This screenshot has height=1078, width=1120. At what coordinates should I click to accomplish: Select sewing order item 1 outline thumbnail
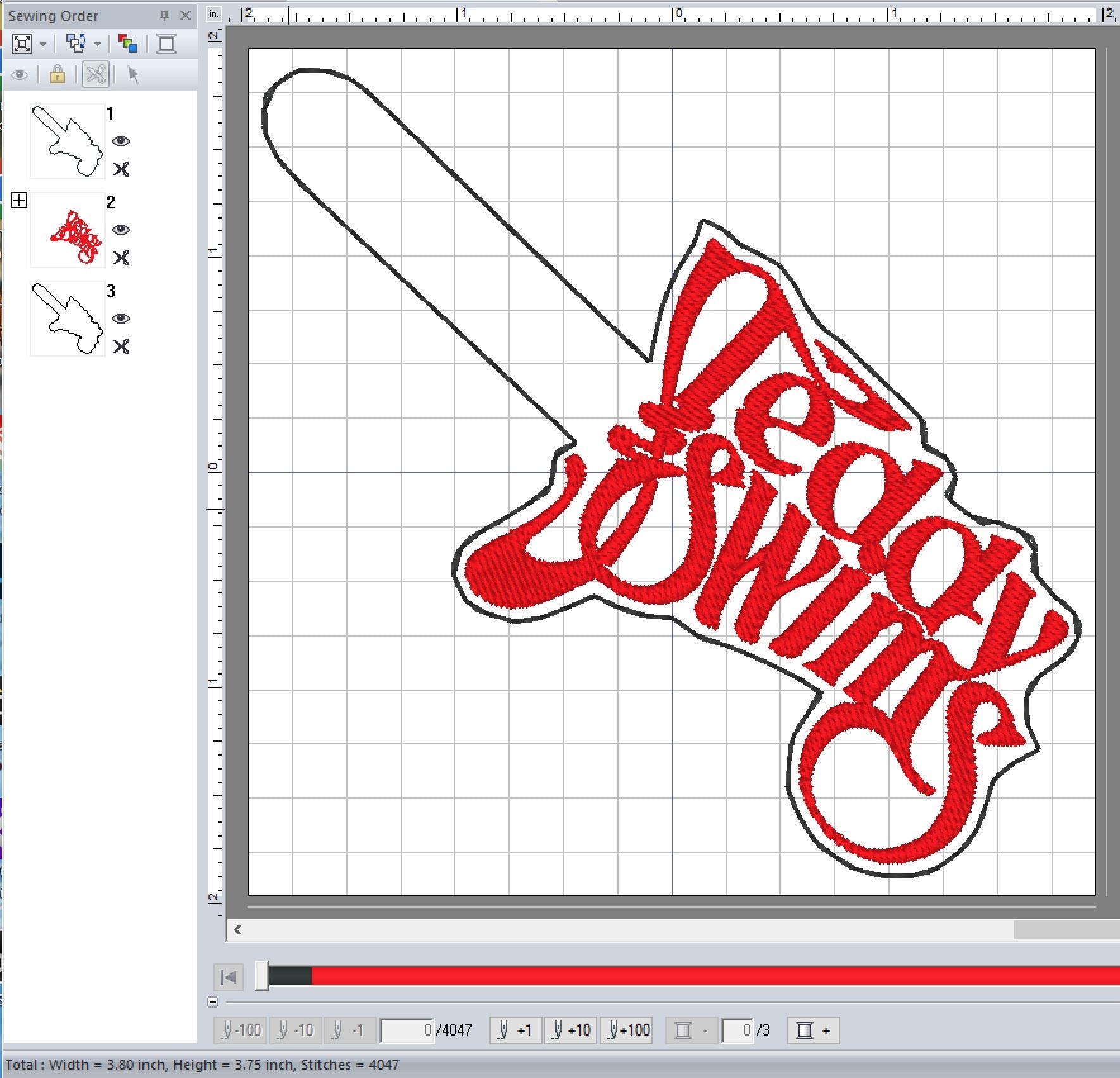pos(68,141)
